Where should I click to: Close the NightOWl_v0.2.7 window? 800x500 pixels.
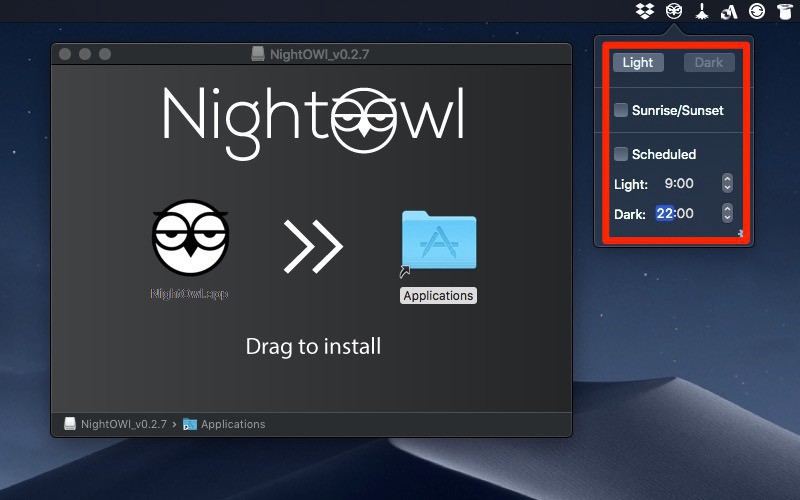click(65, 54)
